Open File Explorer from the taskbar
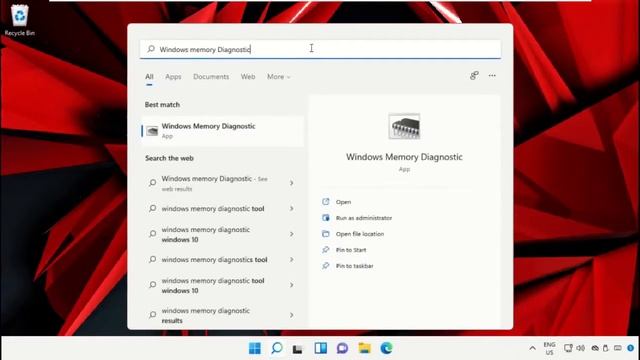This screenshot has height=360, width=640. (364, 348)
